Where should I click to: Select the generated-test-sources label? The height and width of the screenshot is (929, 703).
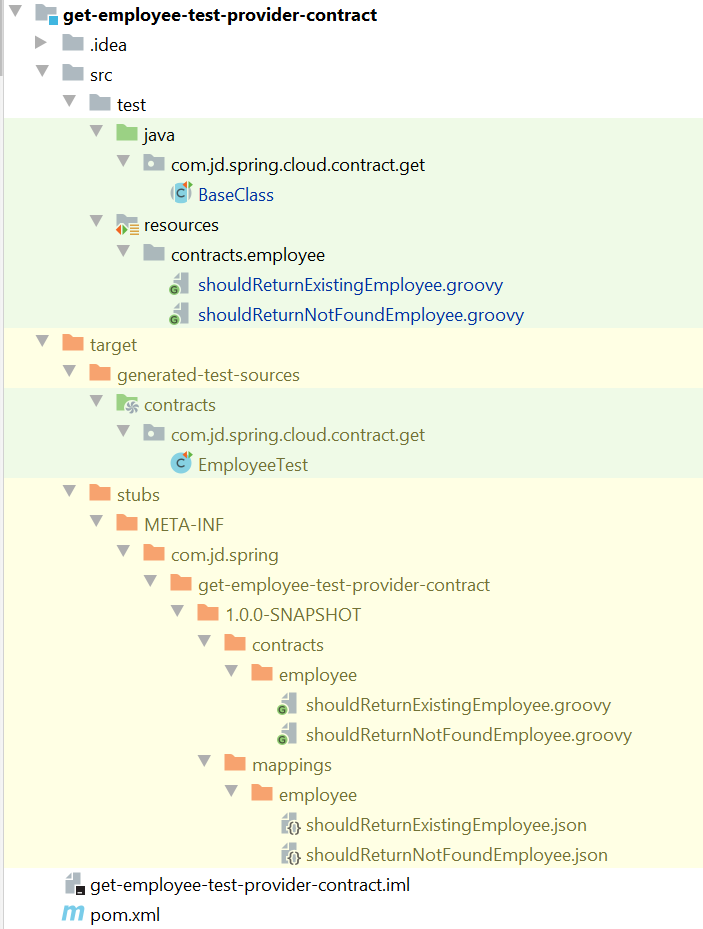click(208, 375)
